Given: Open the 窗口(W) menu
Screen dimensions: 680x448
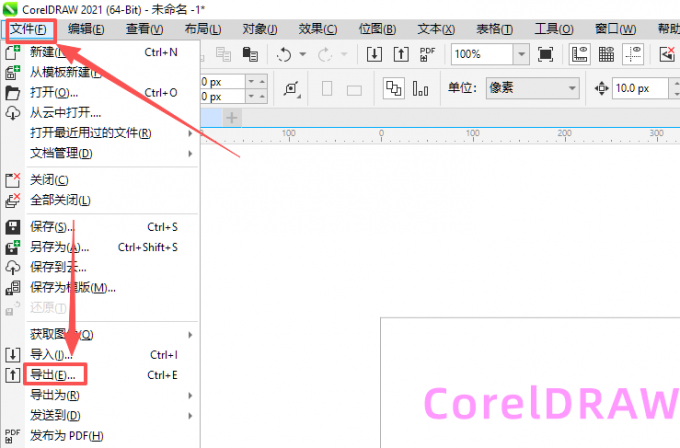Looking at the screenshot, I should tap(615, 29).
